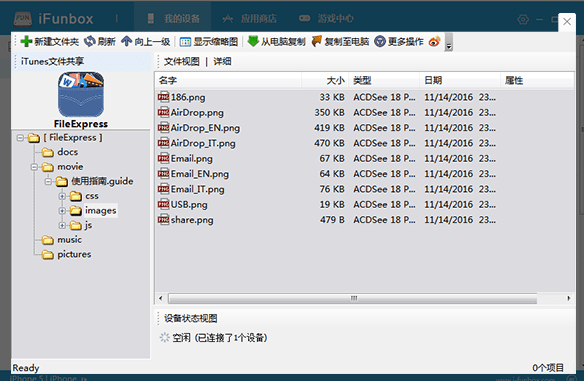The image size is (584, 381).
Task: Expand the images folder node
Action: [x=62, y=211]
